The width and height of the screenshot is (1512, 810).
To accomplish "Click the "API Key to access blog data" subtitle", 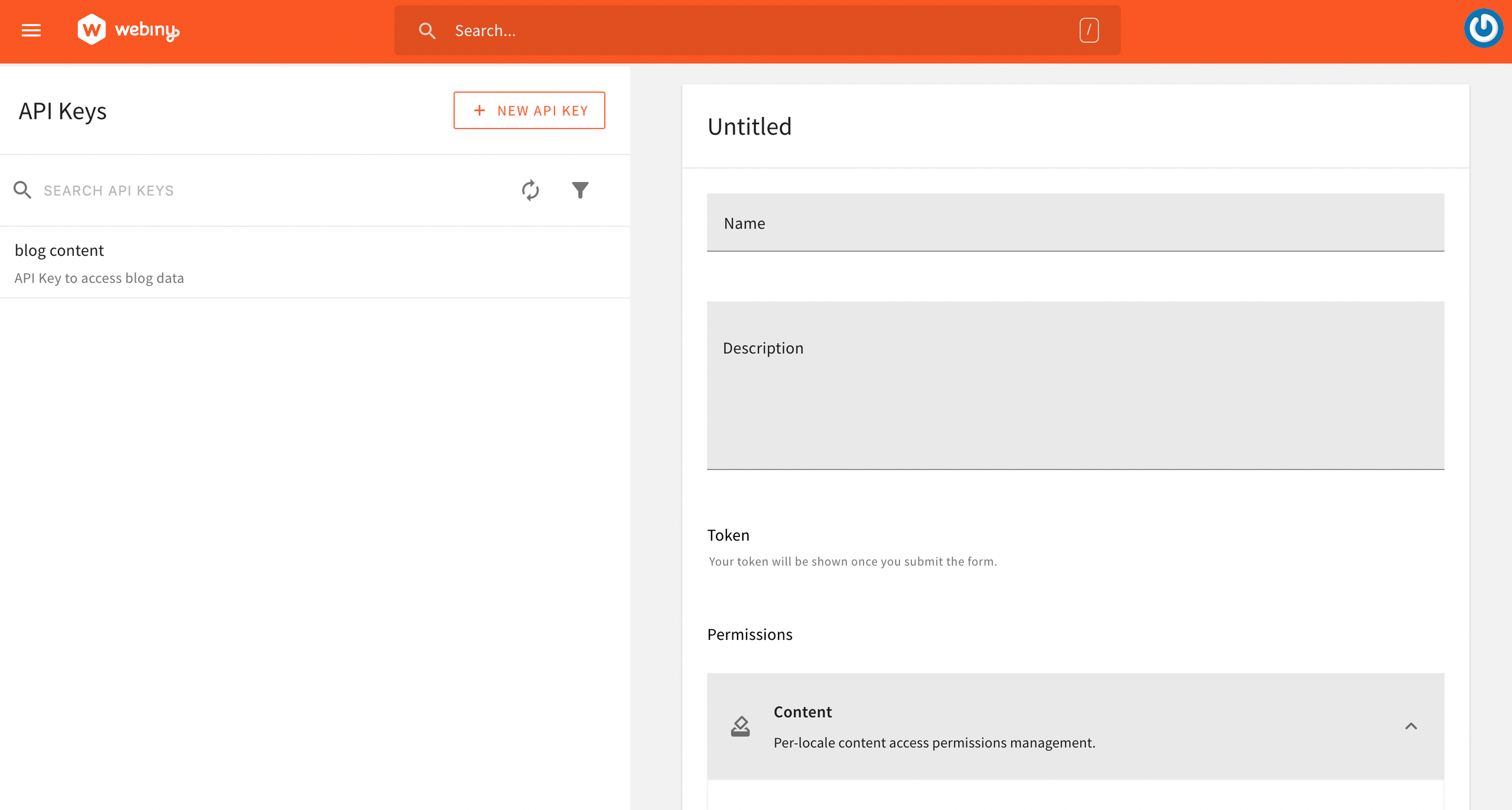I will 99,277.
